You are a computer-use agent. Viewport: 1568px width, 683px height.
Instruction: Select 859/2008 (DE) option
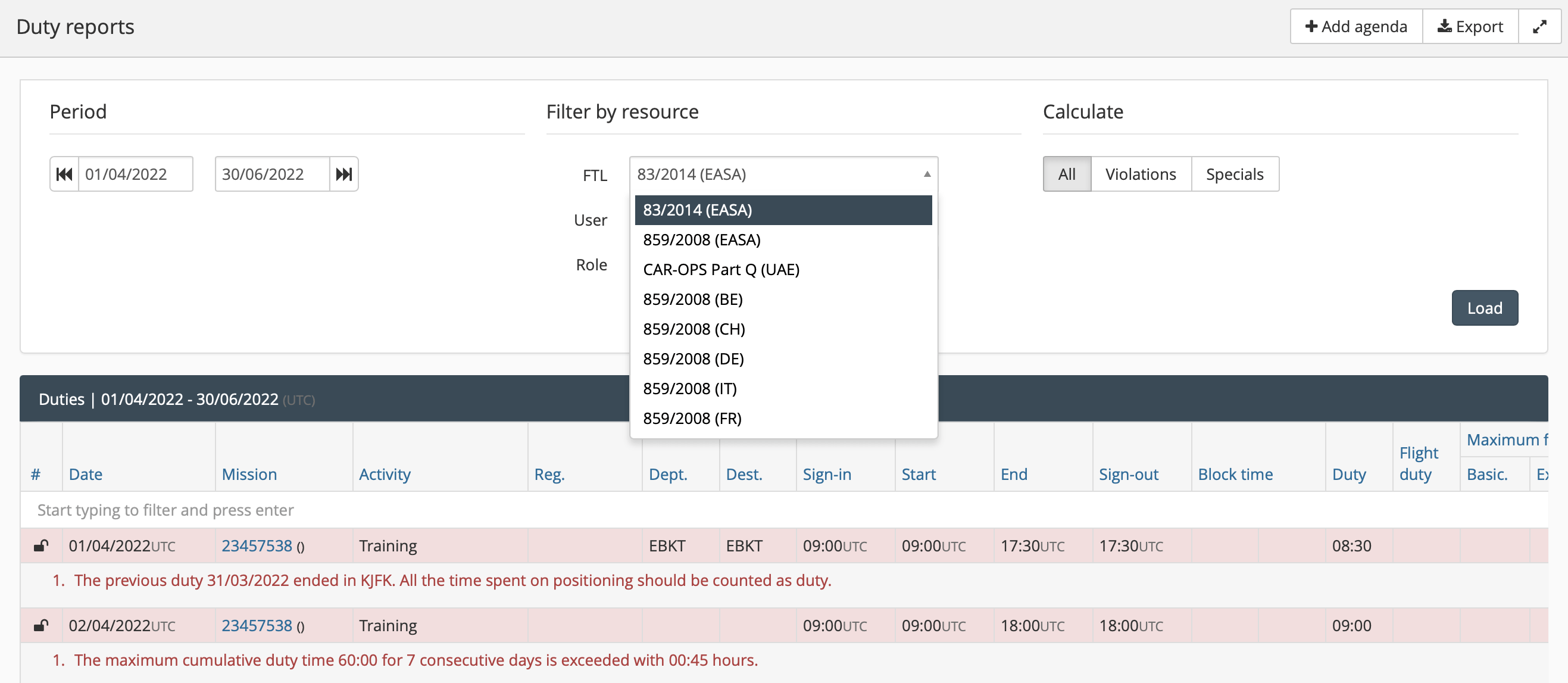pos(783,359)
